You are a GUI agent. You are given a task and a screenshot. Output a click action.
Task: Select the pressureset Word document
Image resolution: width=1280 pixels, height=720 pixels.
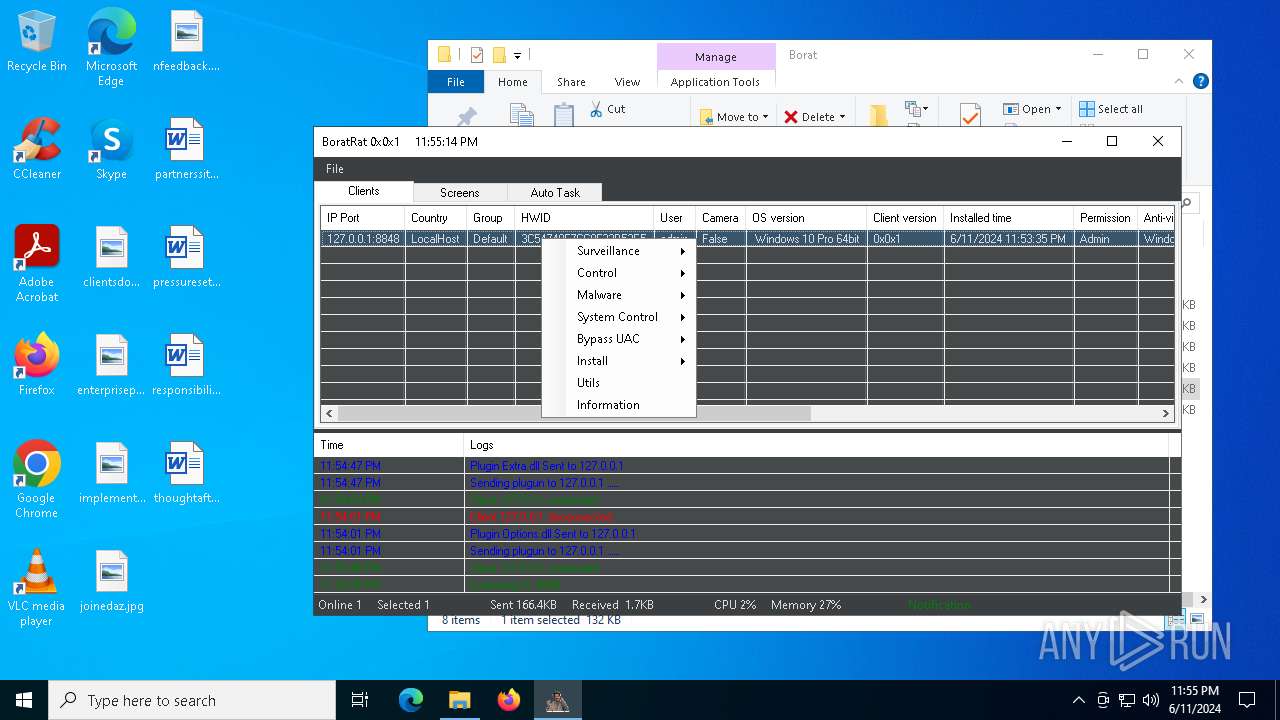(186, 258)
